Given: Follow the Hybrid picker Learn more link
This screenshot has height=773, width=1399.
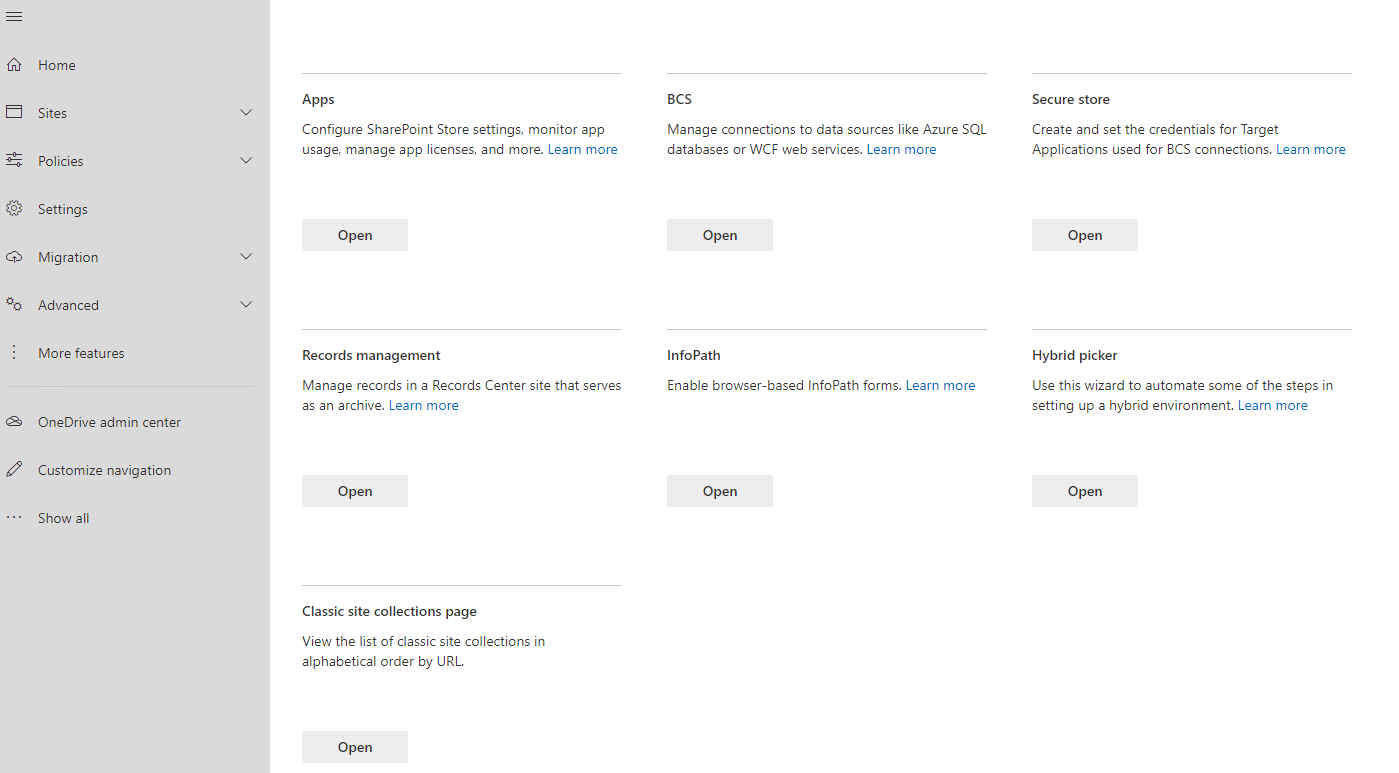Looking at the screenshot, I should 1273,405.
